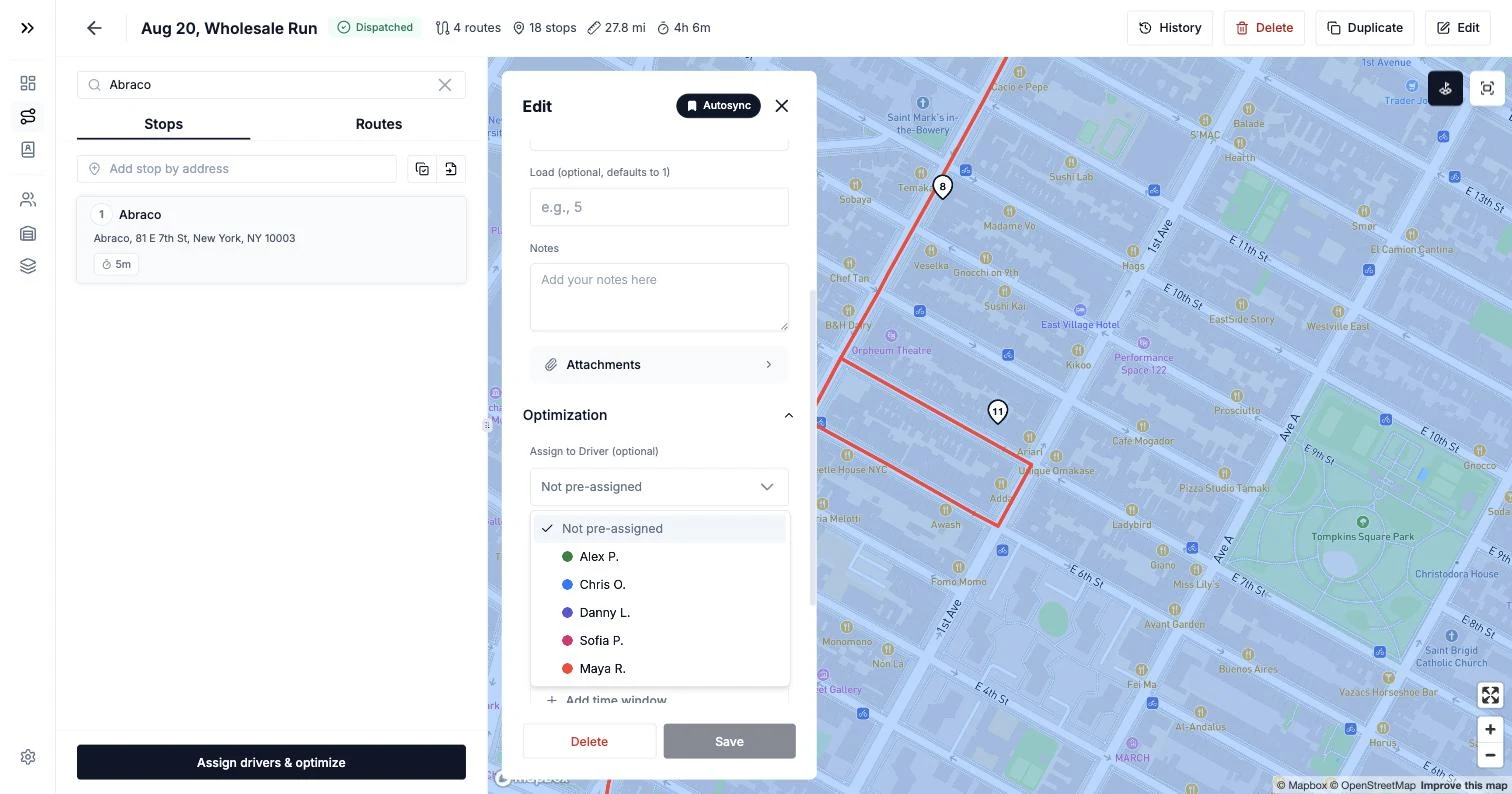This screenshot has width=1512, height=794.
Task: Focus the Abraco search field
Action: [271, 85]
